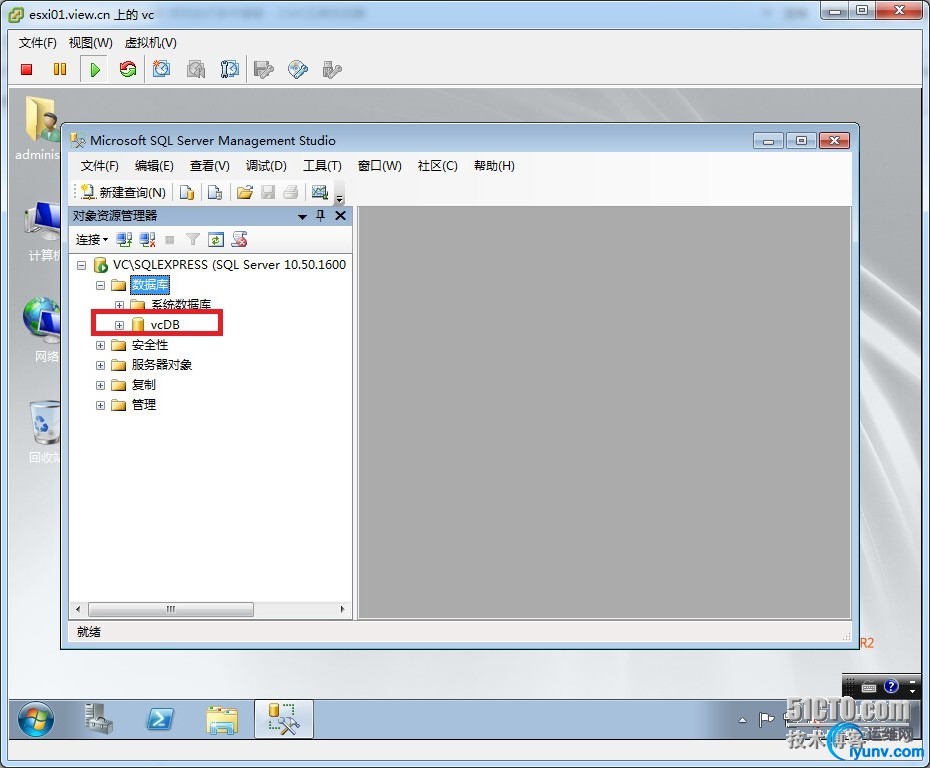Expand the 复制 folder
This screenshot has width=930, height=768.
[100, 385]
